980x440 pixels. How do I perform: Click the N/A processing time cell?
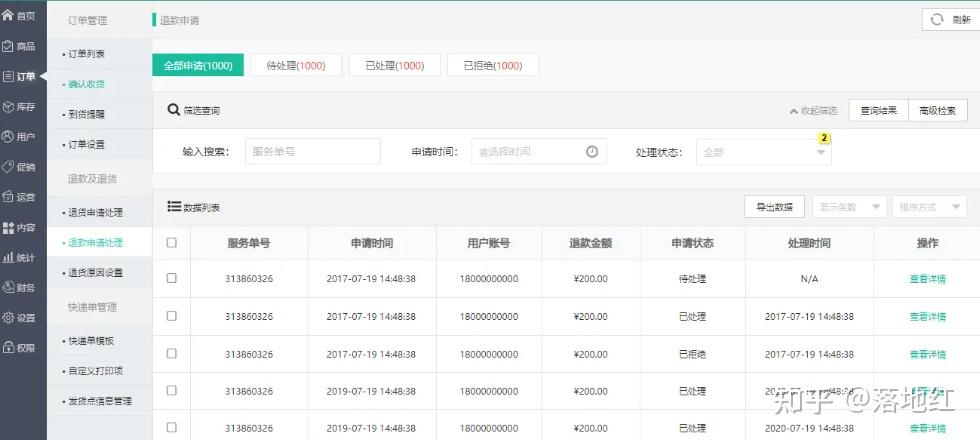(x=809, y=279)
